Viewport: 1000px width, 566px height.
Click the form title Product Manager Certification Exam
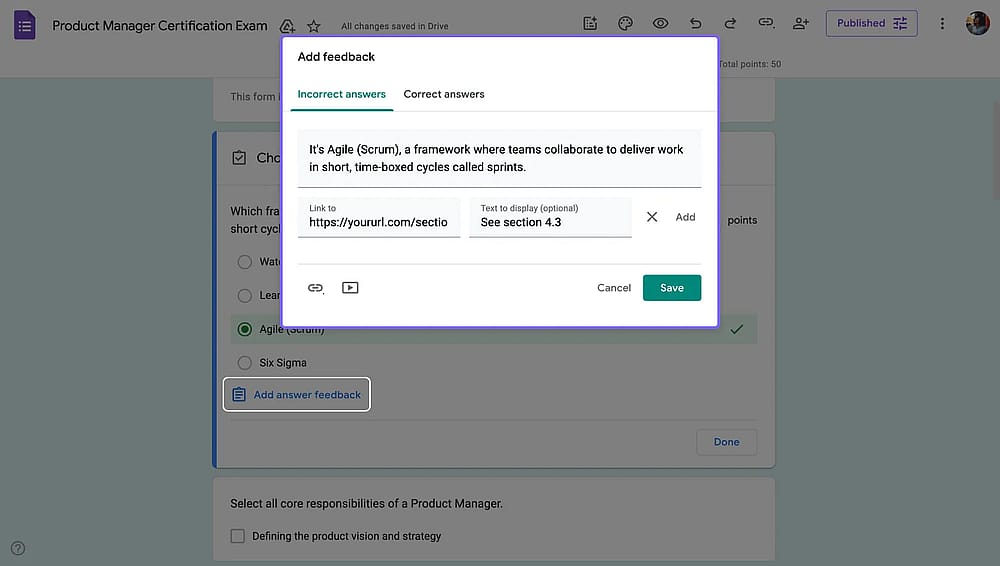pyautogui.click(x=159, y=26)
